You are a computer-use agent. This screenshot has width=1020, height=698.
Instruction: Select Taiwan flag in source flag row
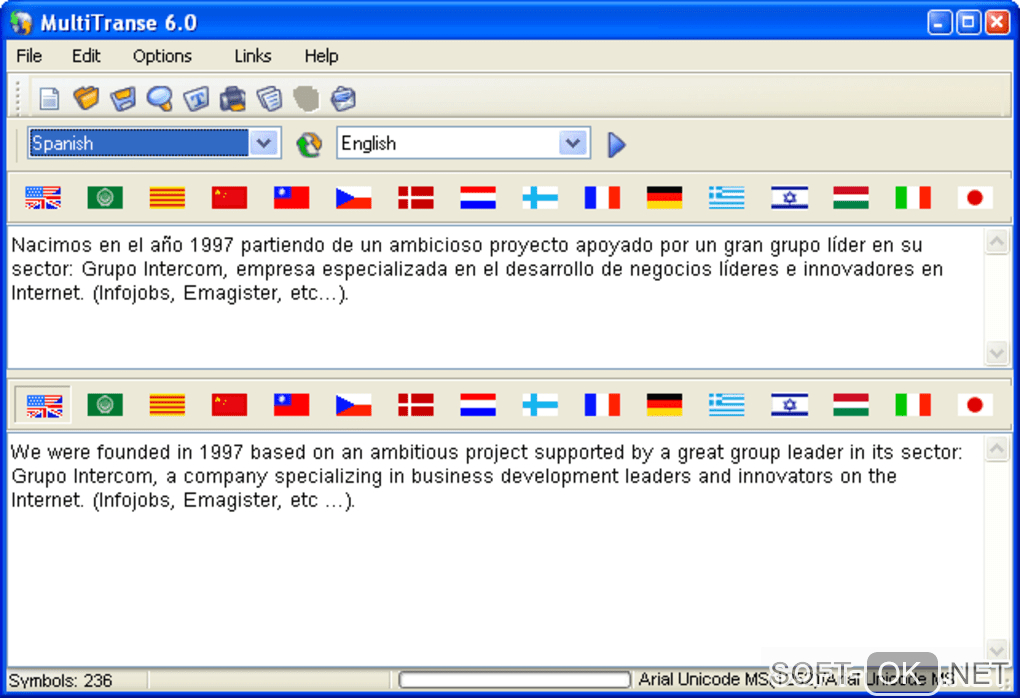[291, 198]
